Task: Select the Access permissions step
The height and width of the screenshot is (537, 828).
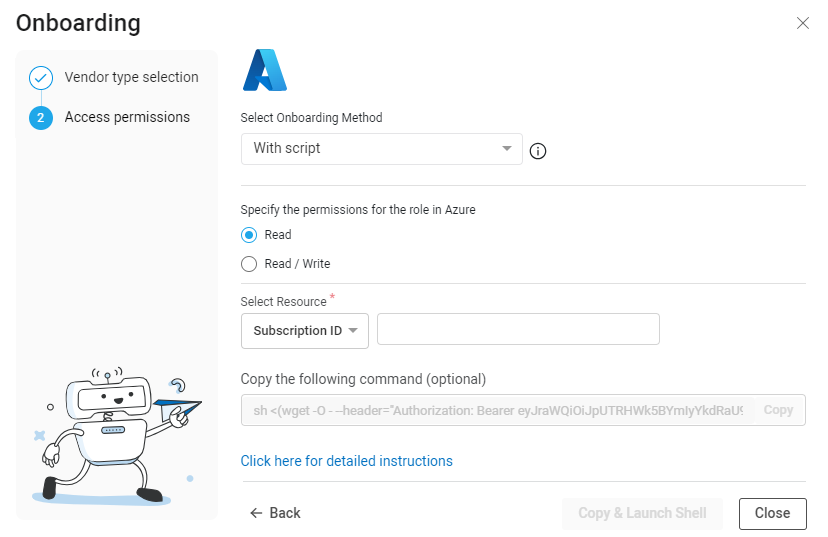Action: pos(127,117)
